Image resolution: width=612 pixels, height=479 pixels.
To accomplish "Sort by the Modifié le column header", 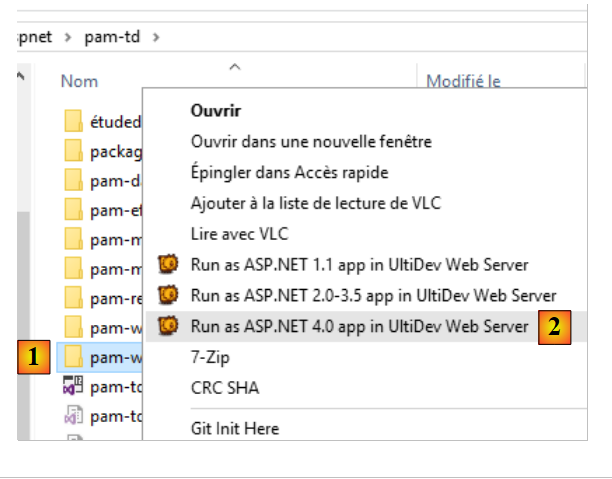I will point(463,81).
